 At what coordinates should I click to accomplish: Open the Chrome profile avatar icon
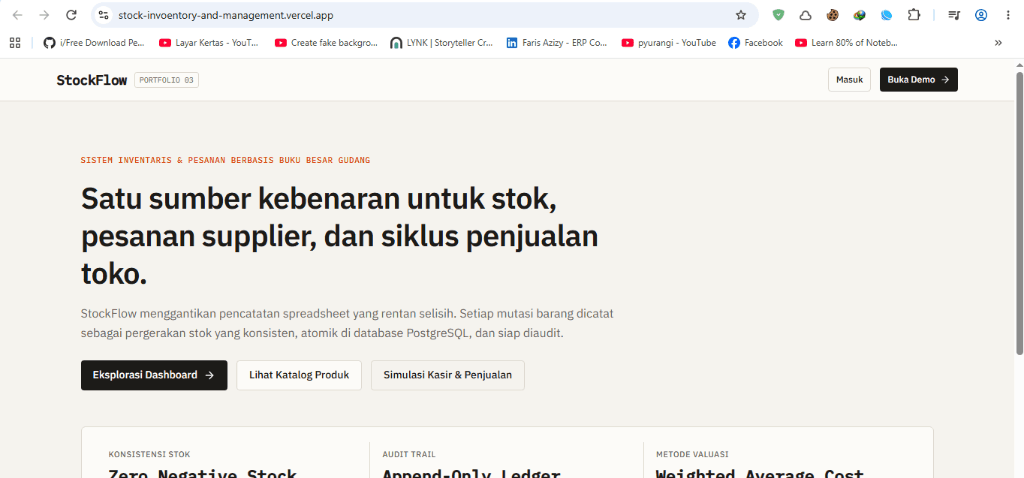point(981,15)
